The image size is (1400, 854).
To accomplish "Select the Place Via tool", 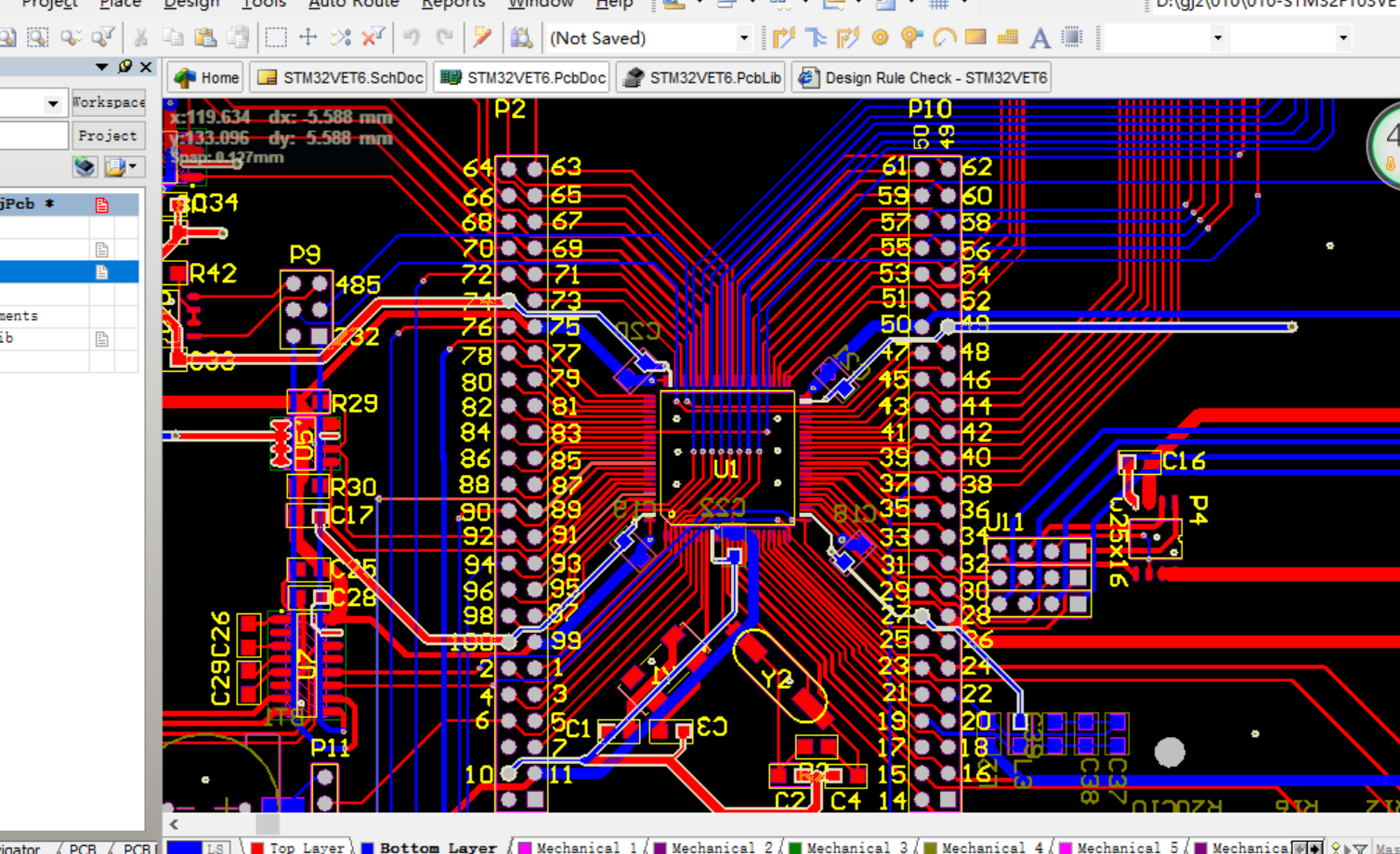I will click(x=912, y=38).
